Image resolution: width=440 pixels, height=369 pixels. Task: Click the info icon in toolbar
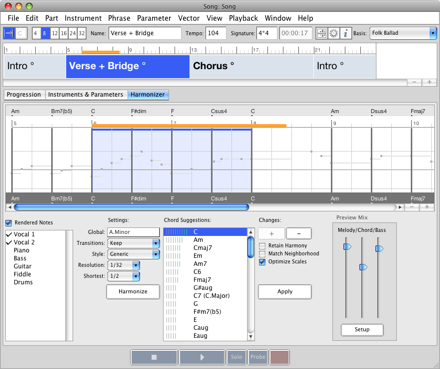tap(346, 33)
